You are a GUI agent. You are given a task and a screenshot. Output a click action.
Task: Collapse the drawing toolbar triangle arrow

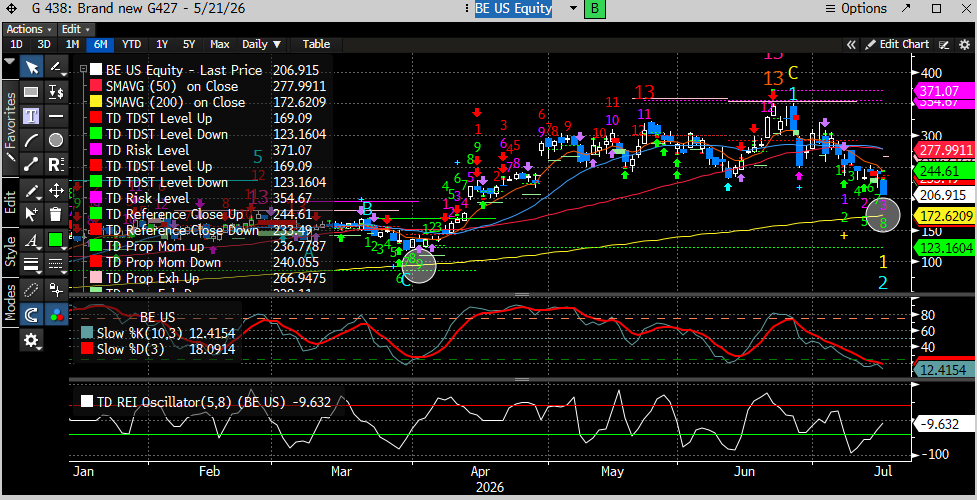9,61
